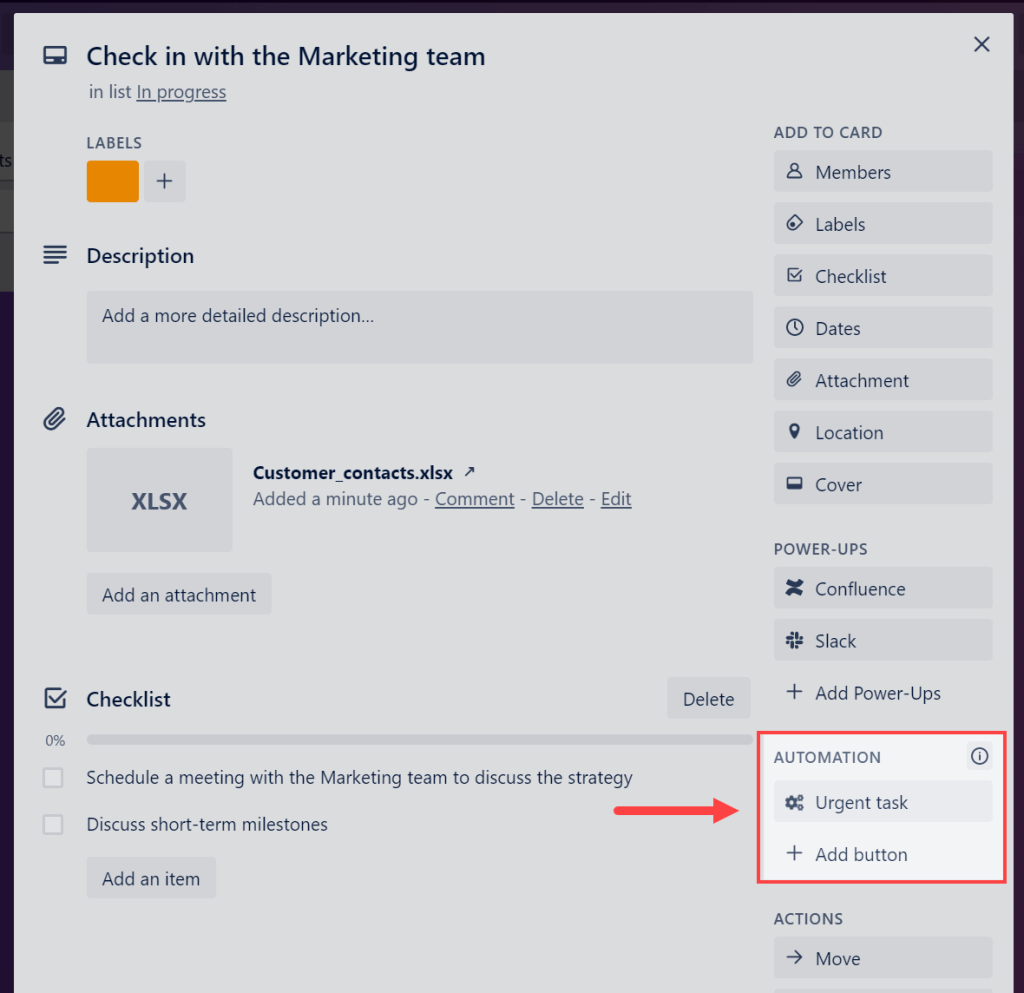The width and height of the screenshot is (1024, 993).
Task: Click Add an item under the checklist
Action: pyautogui.click(x=151, y=877)
